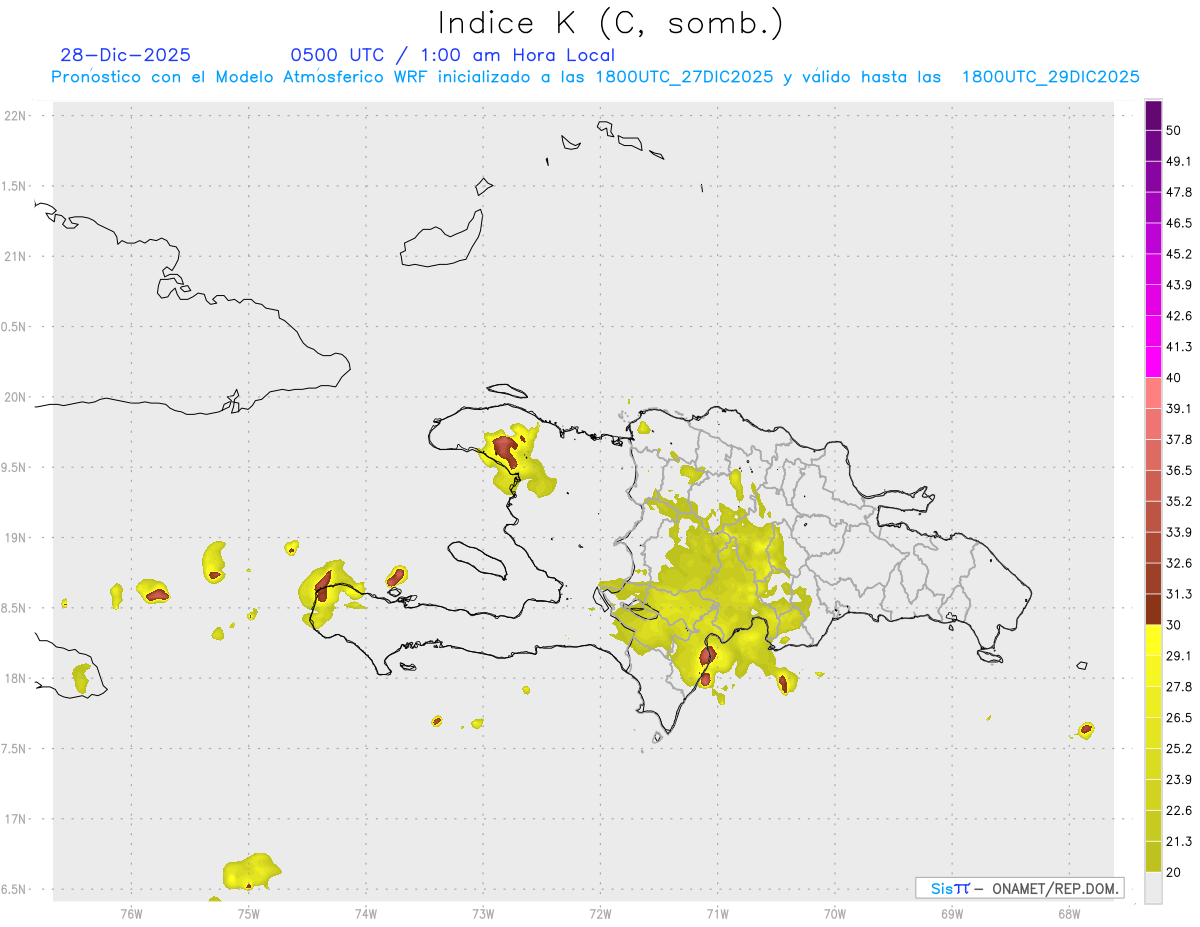Click the 'SisTT - ONAMET/REP.DOM.' credit box

(1019, 888)
